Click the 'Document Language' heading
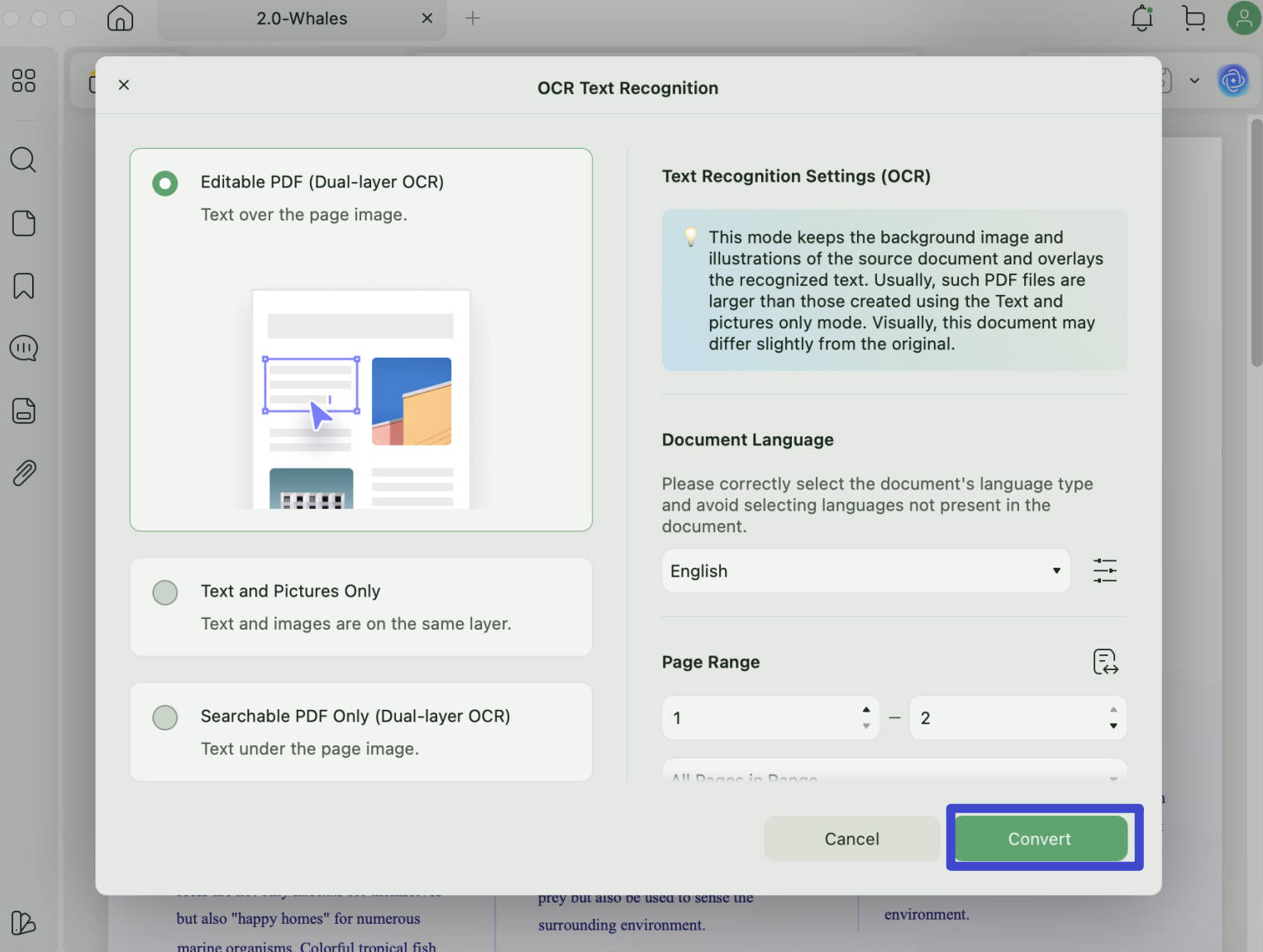Image resolution: width=1263 pixels, height=952 pixels. [x=748, y=440]
